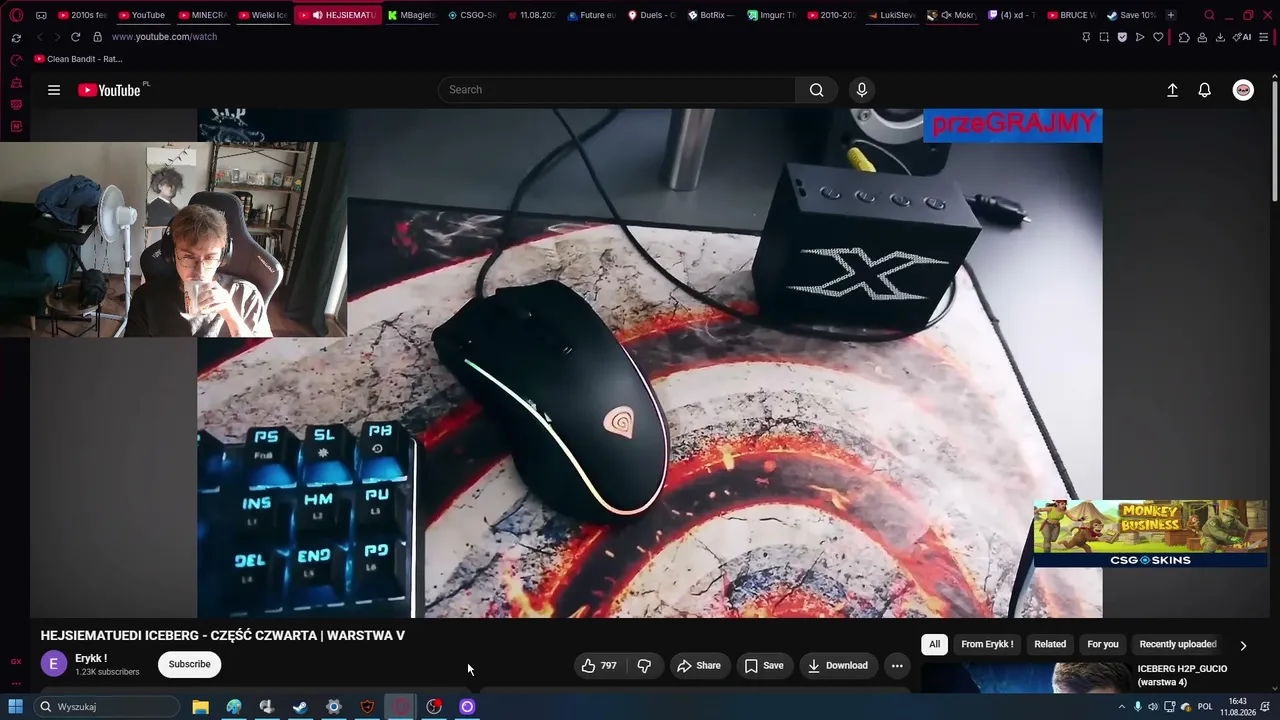Open the clock showing 16:43
This screenshot has height=720, width=1280.
click(x=1238, y=707)
